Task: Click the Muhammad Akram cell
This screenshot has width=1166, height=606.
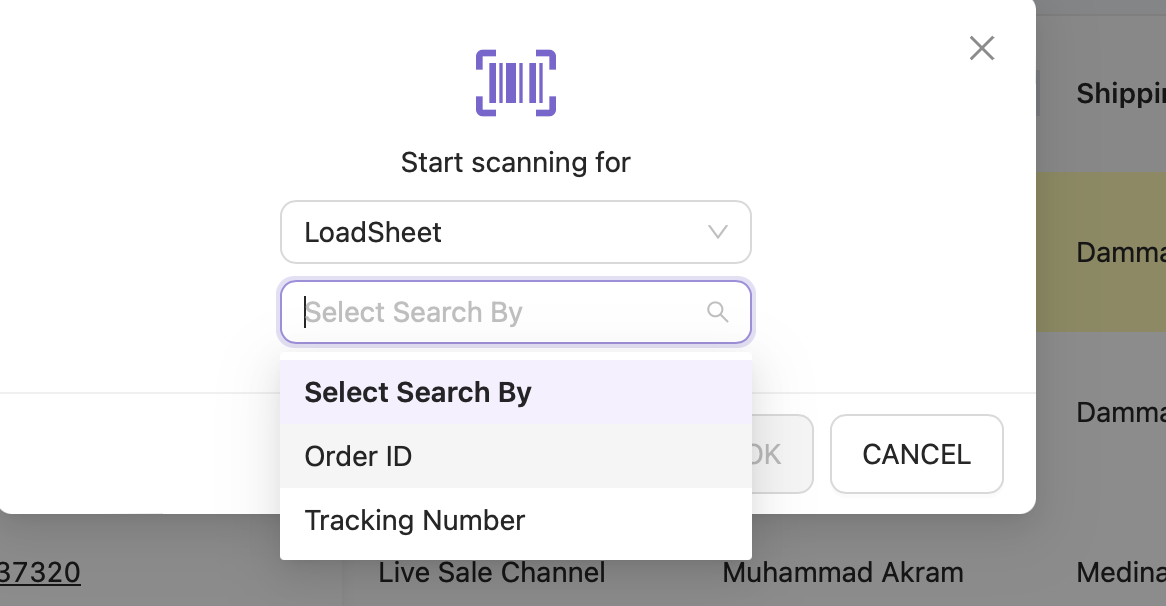Action: click(x=843, y=573)
